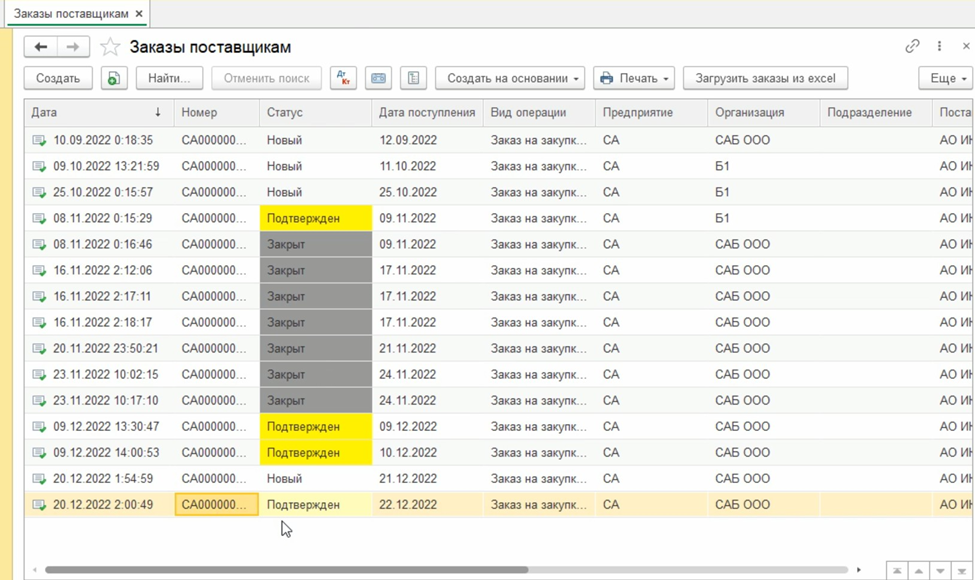Click the horizontal scrollbar thumb
The image size is (975, 580).
286,569
